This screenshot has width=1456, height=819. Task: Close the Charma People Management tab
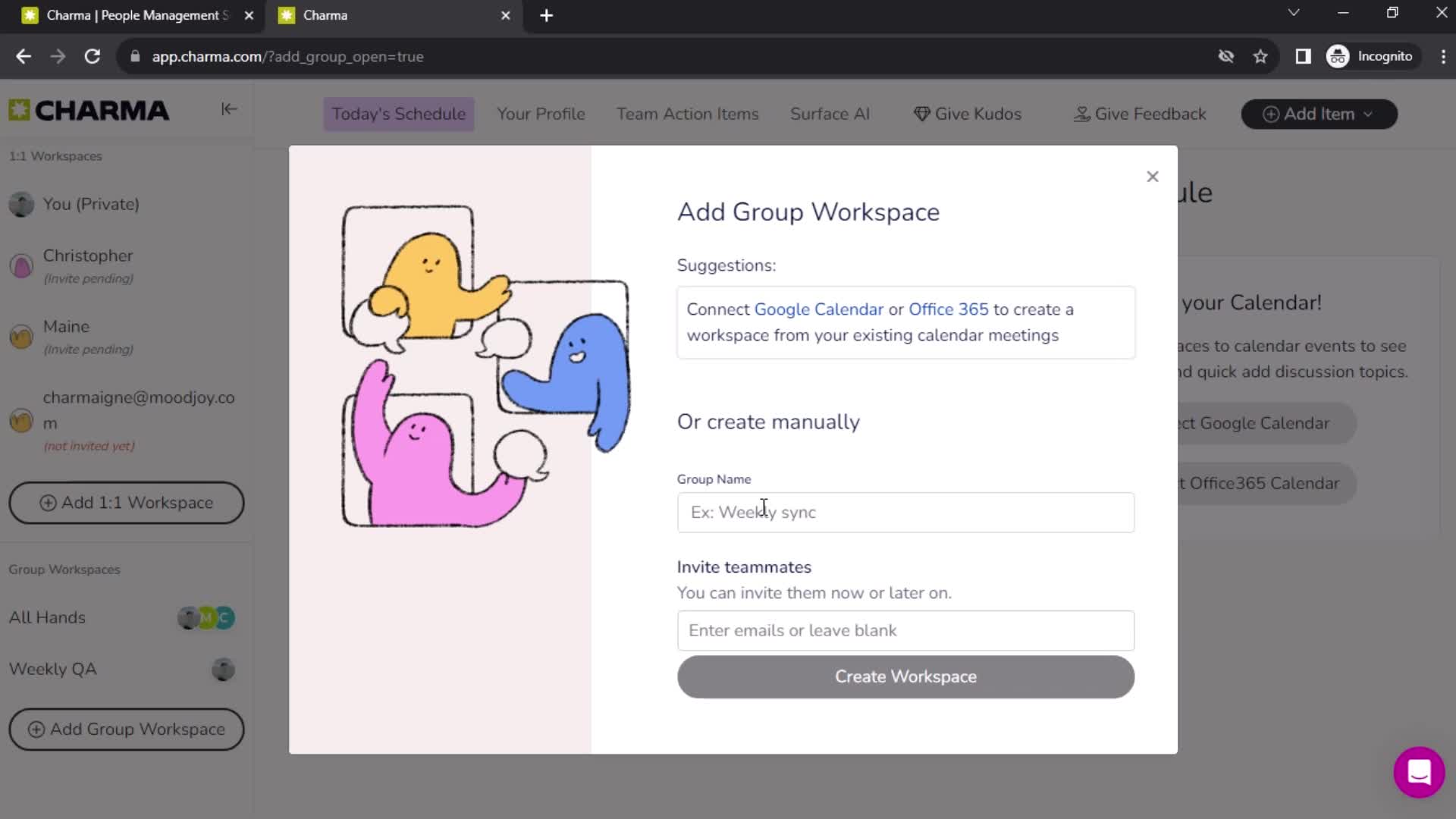coord(249,15)
